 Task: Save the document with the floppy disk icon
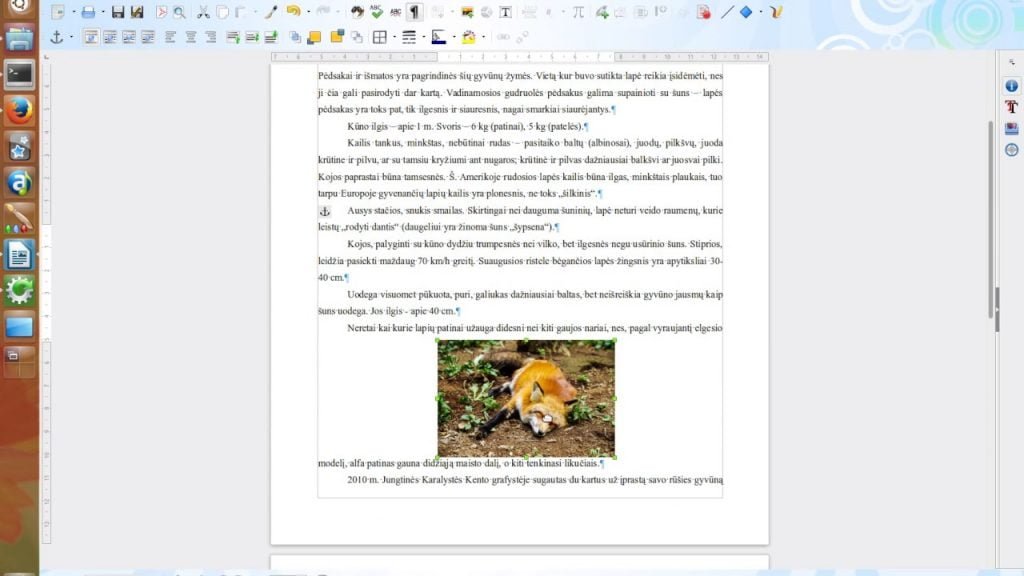[118, 12]
